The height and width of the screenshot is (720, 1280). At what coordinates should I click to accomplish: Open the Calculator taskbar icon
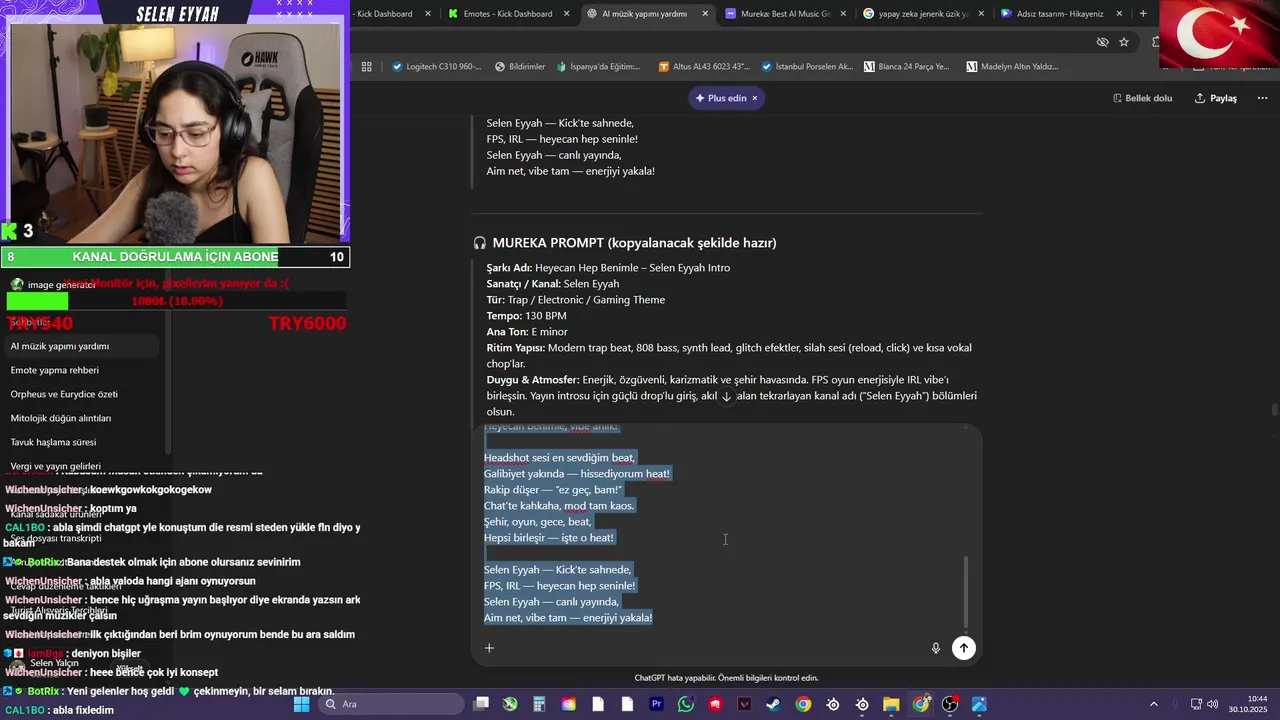(x=539, y=704)
